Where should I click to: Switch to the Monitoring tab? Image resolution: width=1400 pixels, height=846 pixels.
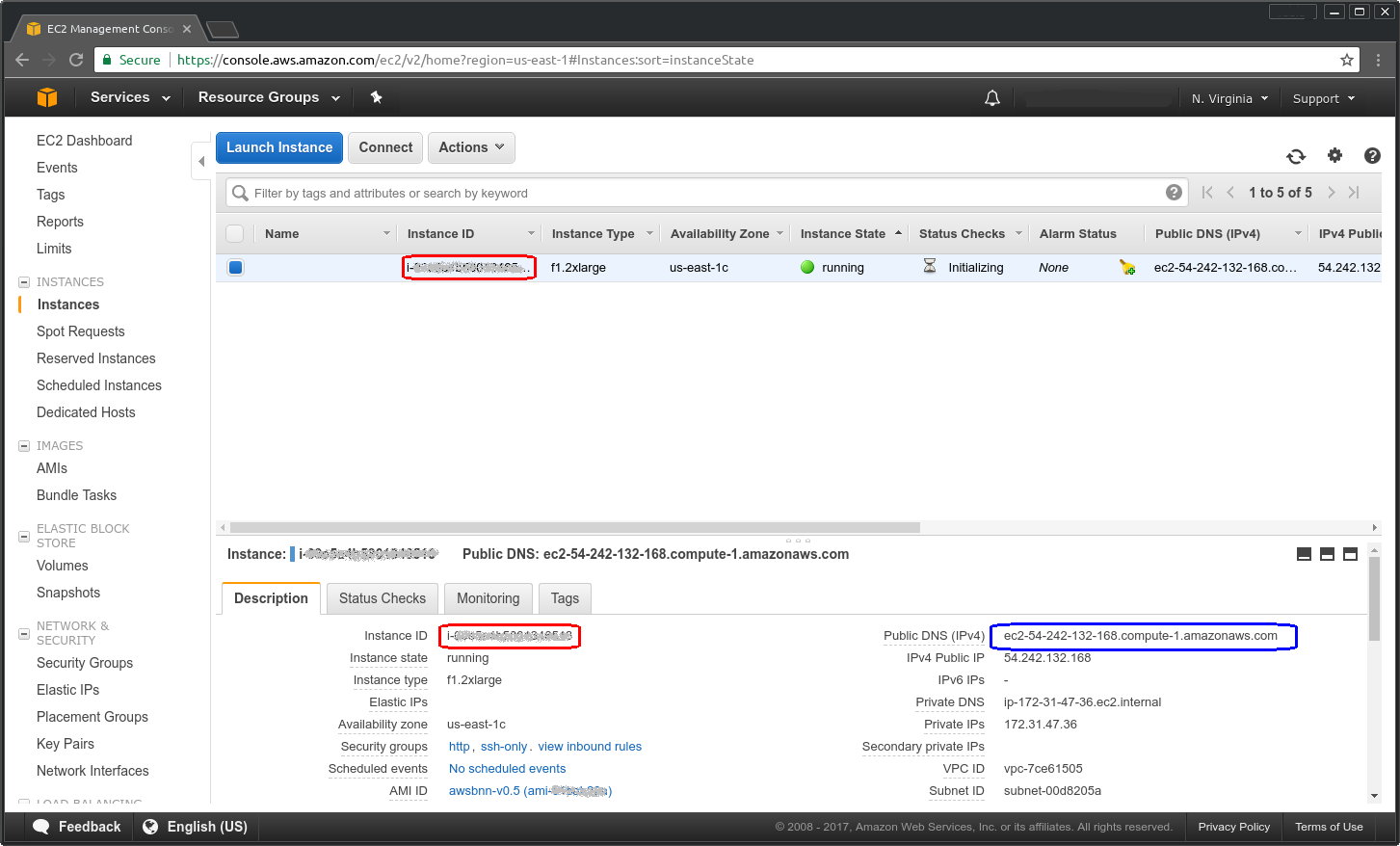pyautogui.click(x=488, y=598)
